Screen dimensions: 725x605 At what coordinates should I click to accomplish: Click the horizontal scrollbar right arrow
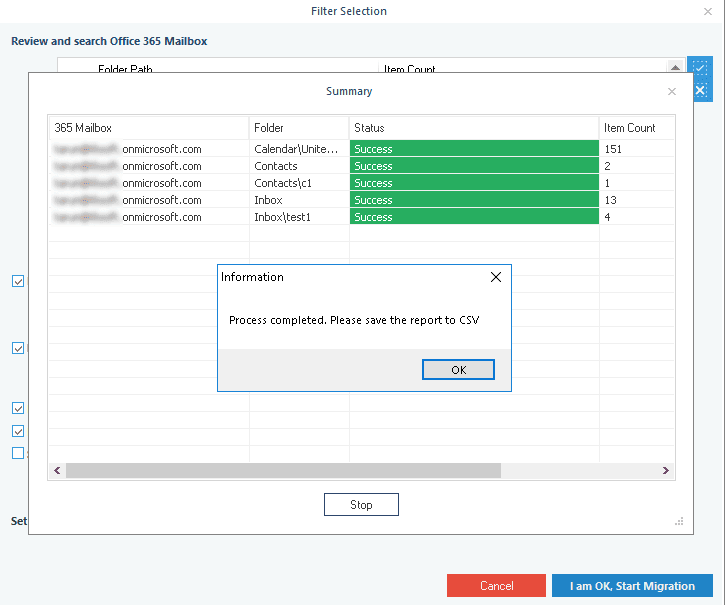pos(666,470)
